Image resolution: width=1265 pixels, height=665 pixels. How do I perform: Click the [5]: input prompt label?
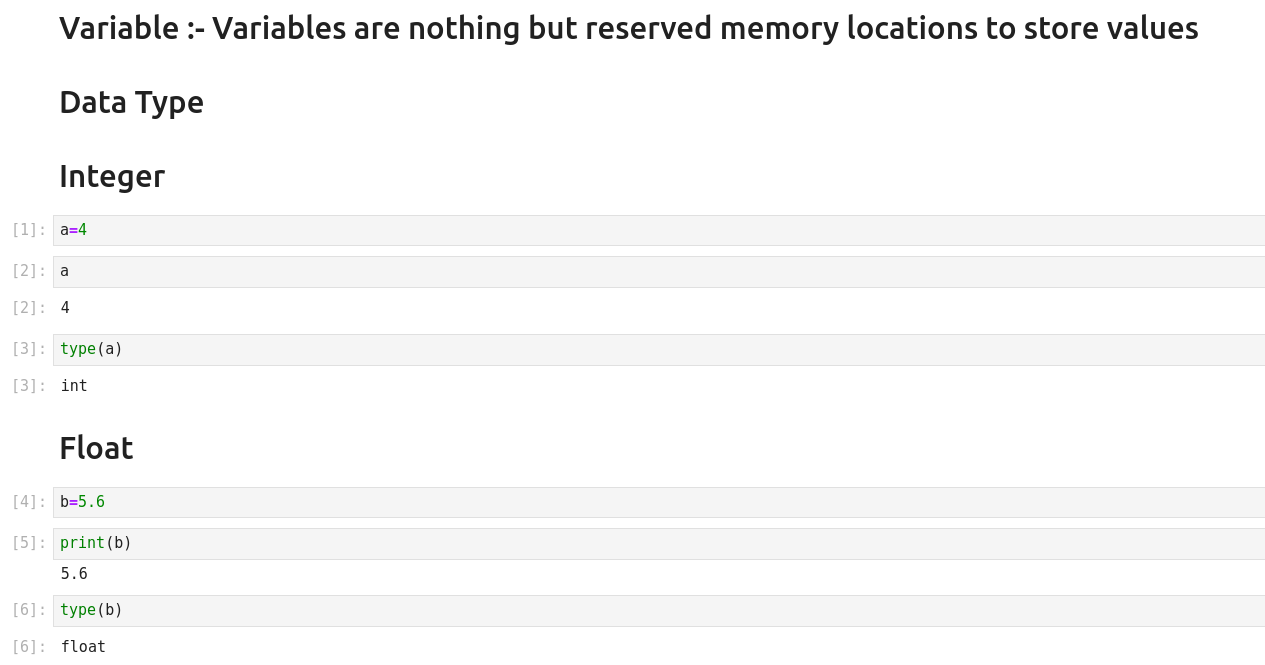pyautogui.click(x=29, y=543)
